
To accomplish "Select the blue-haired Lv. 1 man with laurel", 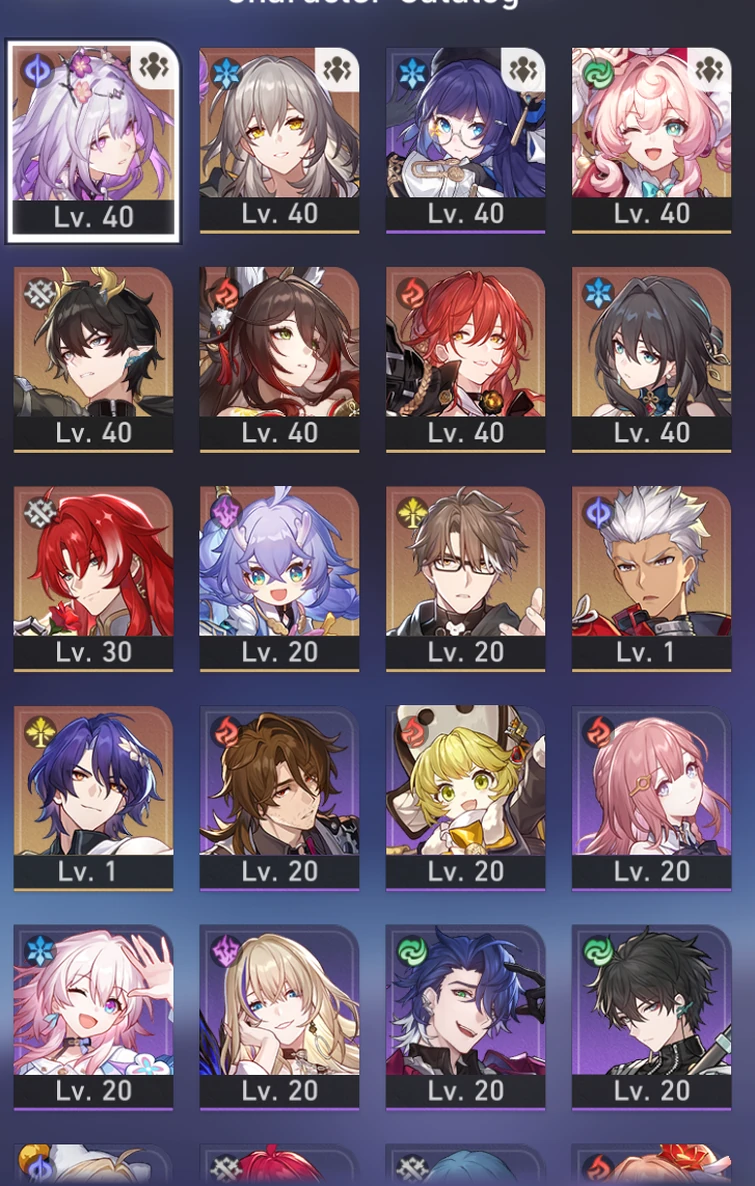I will click(x=93, y=799).
